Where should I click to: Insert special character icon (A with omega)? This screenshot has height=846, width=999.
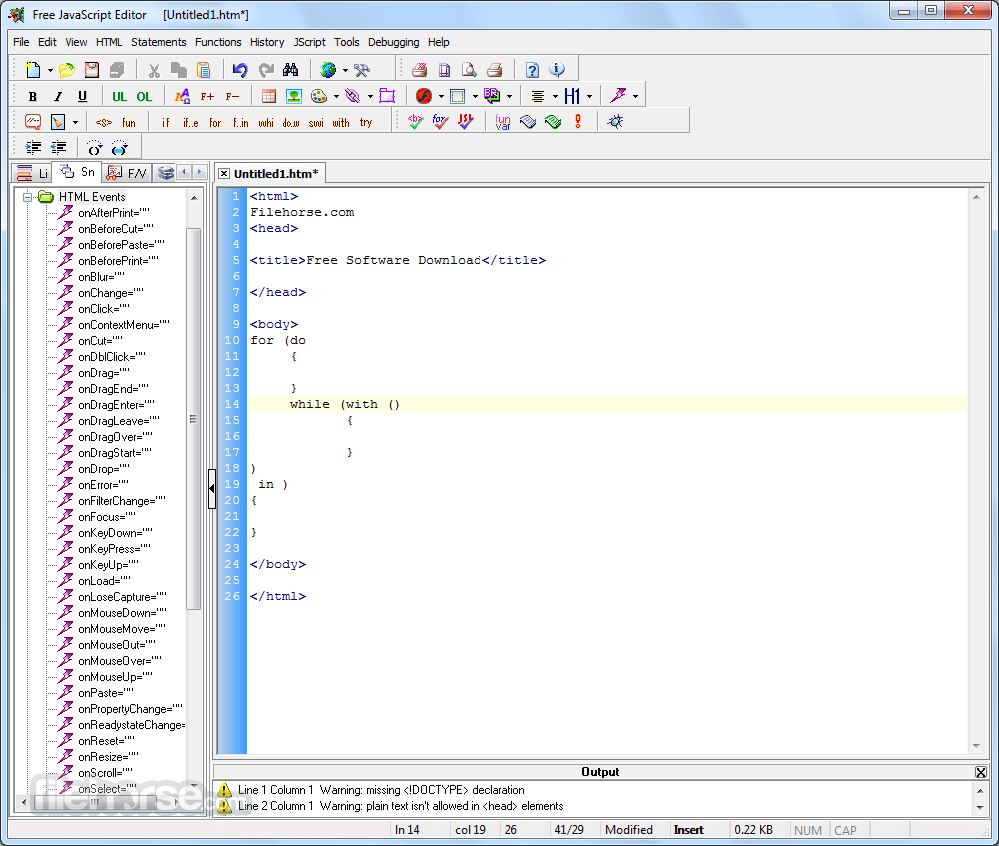coord(182,96)
